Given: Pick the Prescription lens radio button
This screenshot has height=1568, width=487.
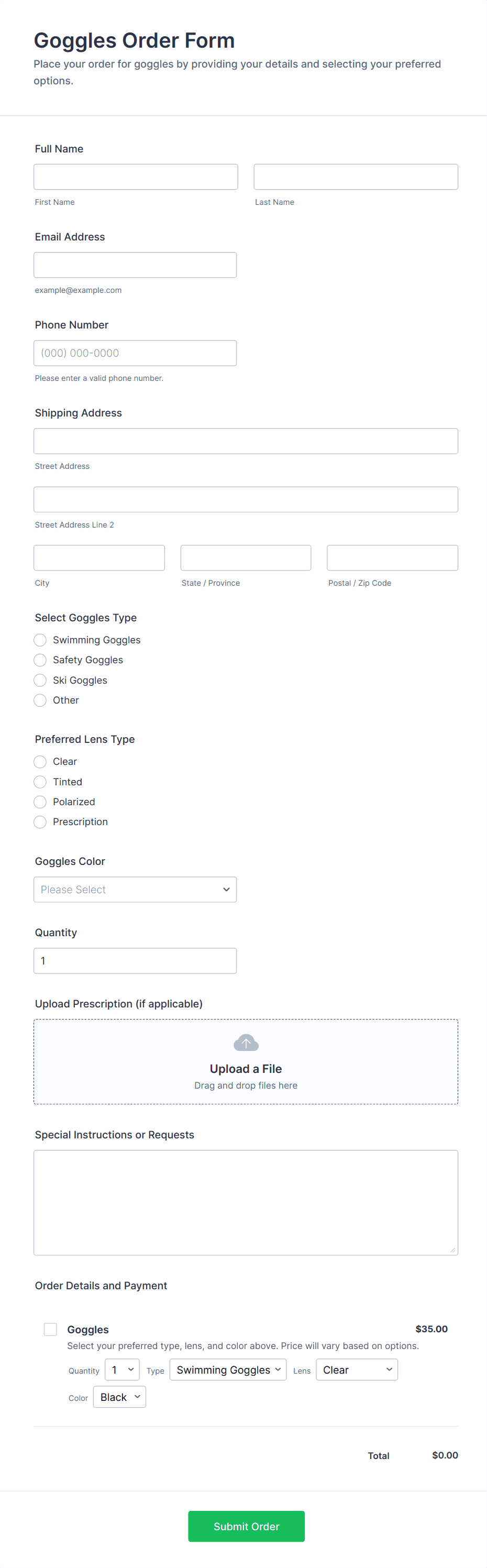Looking at the screenshot, I should pos(40,822).
